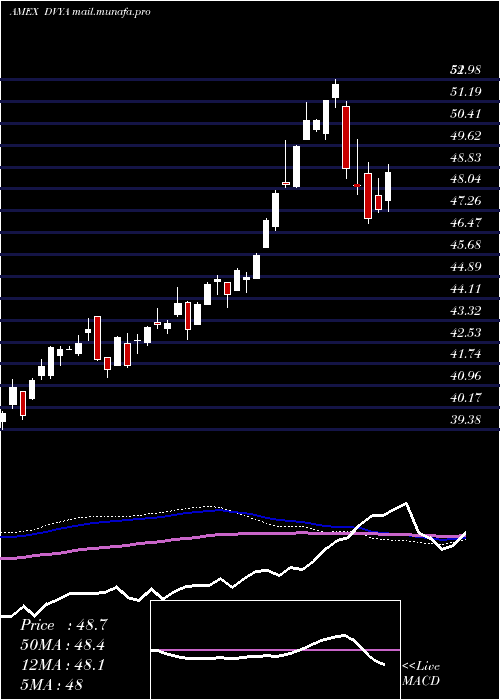Click the tall red candle after the peak
The image size is (500, 700).
pos(346,137)
